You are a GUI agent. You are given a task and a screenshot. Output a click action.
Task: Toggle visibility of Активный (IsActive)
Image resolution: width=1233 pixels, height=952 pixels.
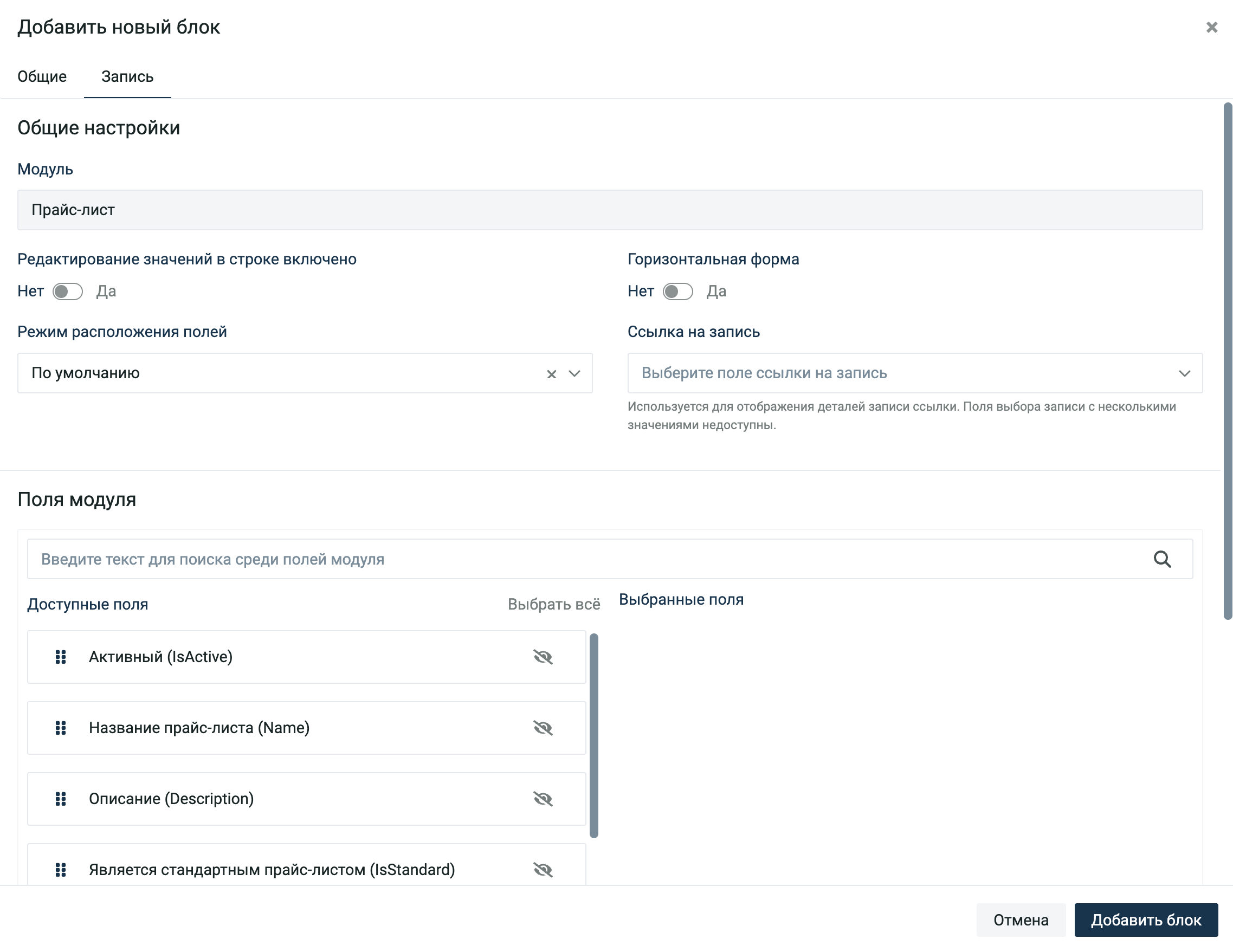543,657
